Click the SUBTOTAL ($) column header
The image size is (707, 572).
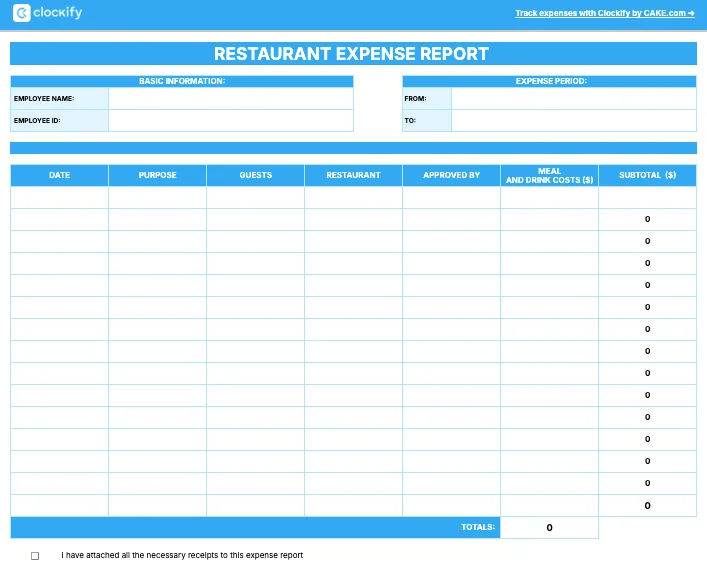pos(647,175)
